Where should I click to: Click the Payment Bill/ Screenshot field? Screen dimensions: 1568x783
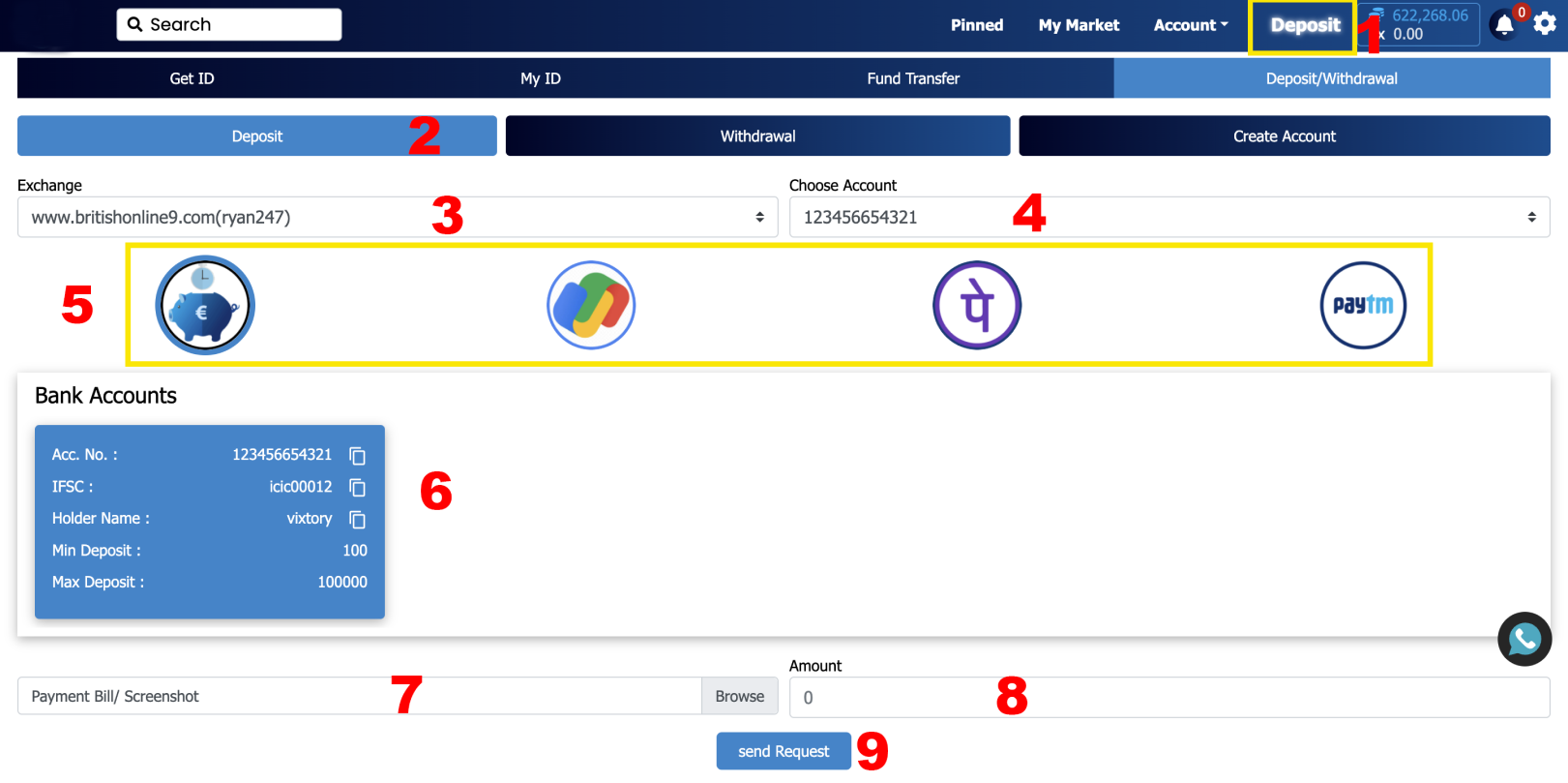click(360, 696)
